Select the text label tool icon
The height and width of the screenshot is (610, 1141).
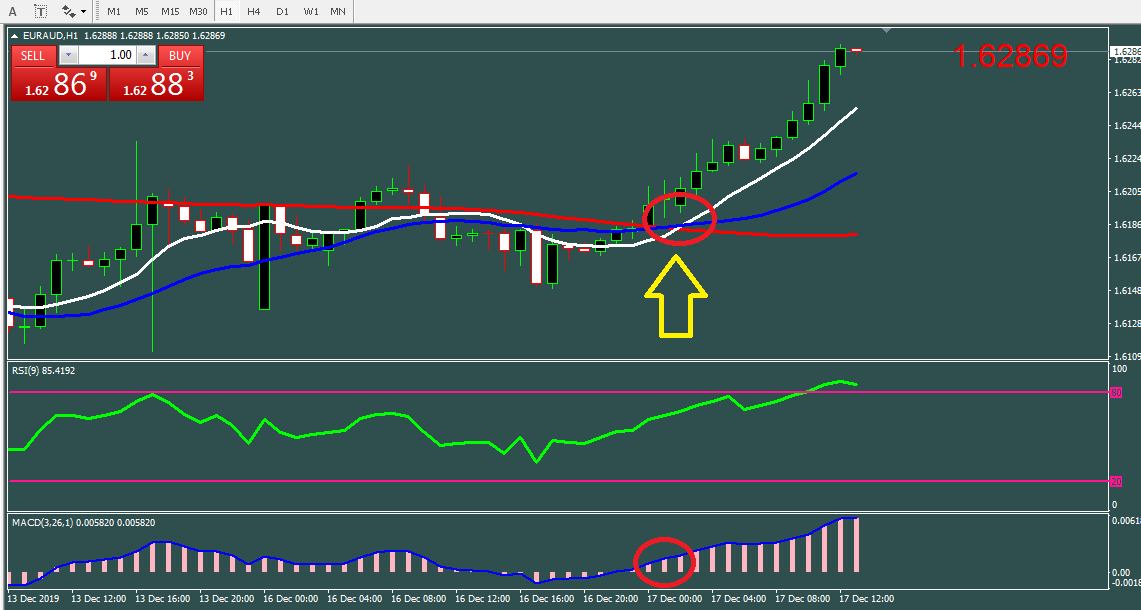tap(40, 11)
